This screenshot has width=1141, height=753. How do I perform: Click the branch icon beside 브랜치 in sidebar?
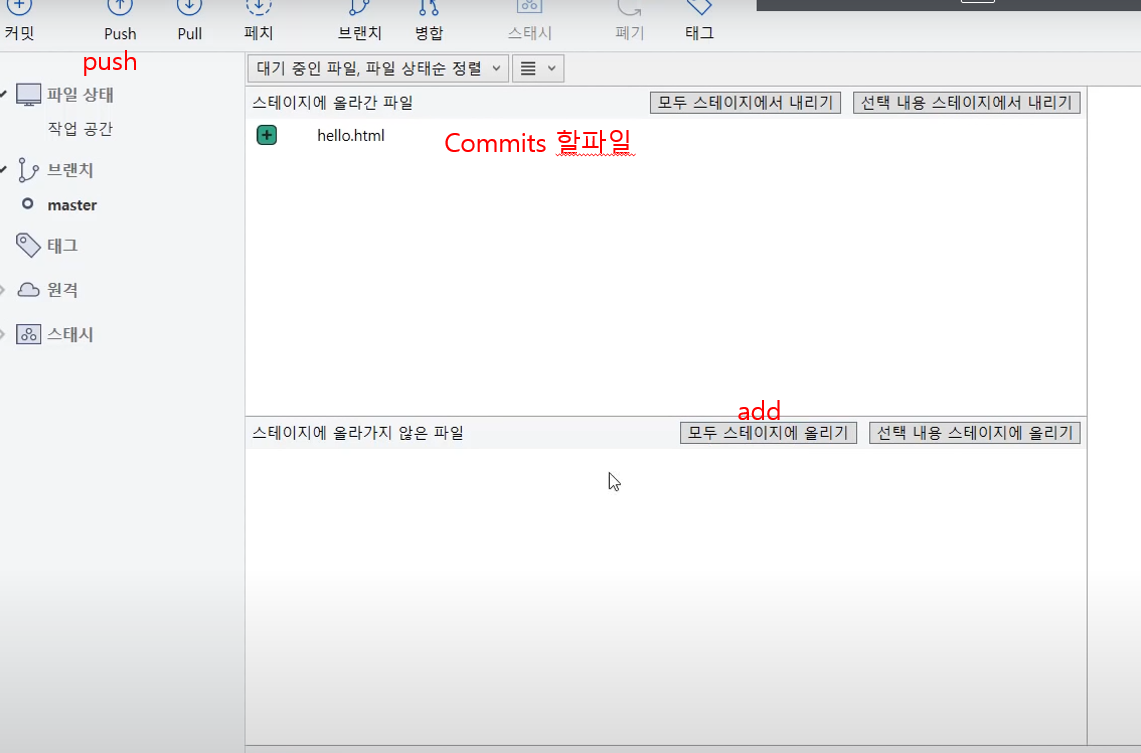click(x=28, y=170)
